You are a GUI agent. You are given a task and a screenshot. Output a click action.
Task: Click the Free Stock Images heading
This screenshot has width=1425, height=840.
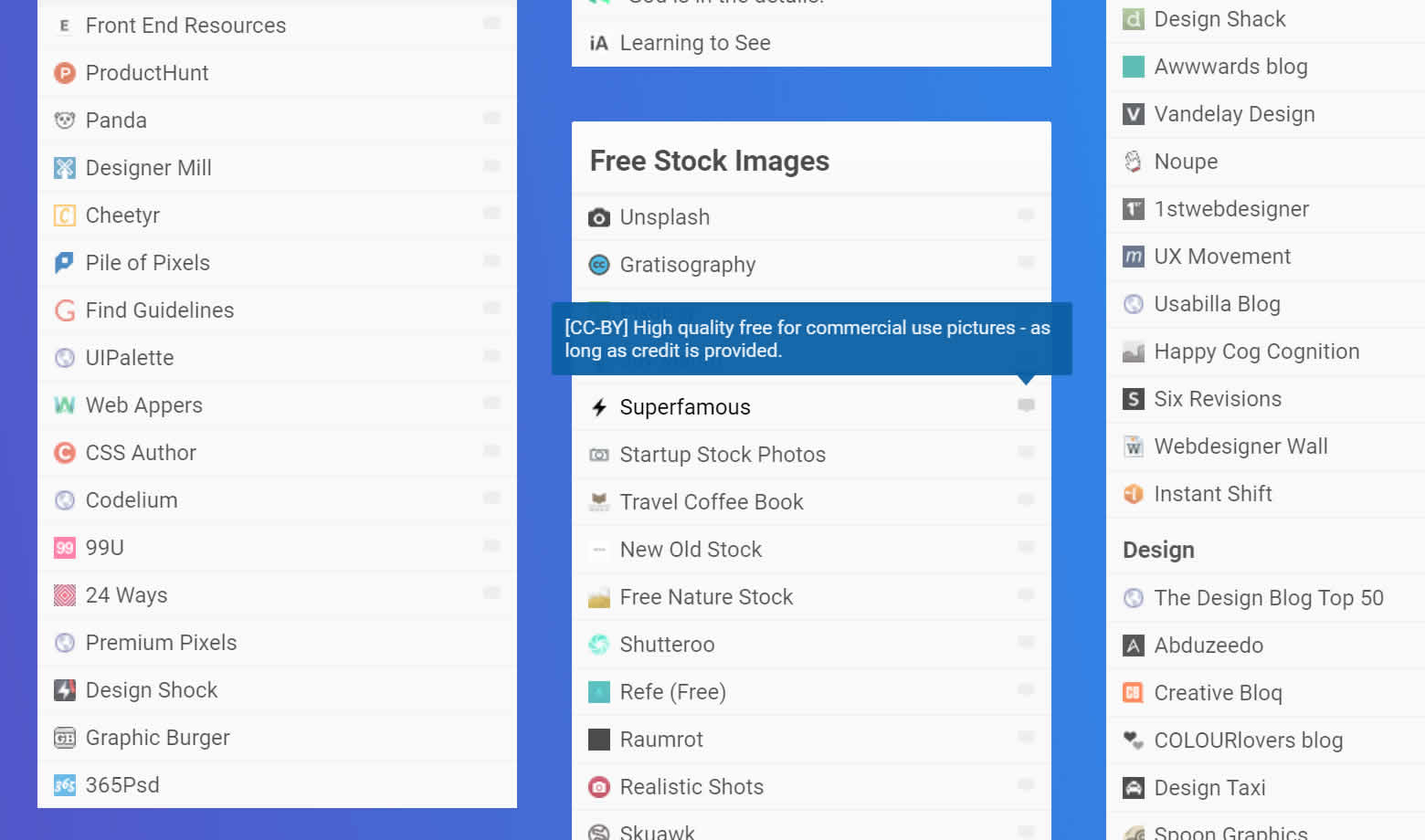[x=709, y=161]
